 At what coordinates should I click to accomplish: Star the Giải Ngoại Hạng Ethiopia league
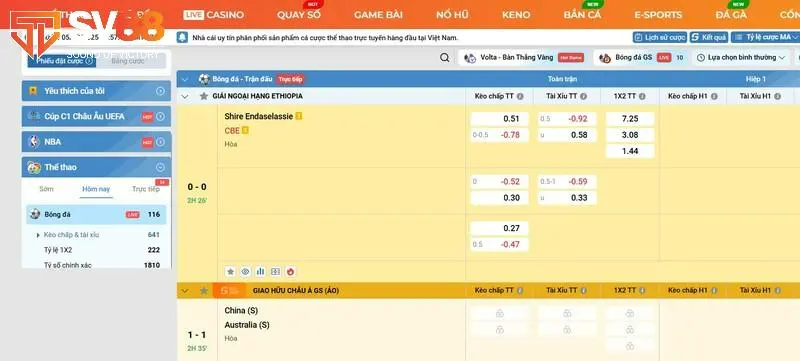pyautogui.click(x=204, y=96)
